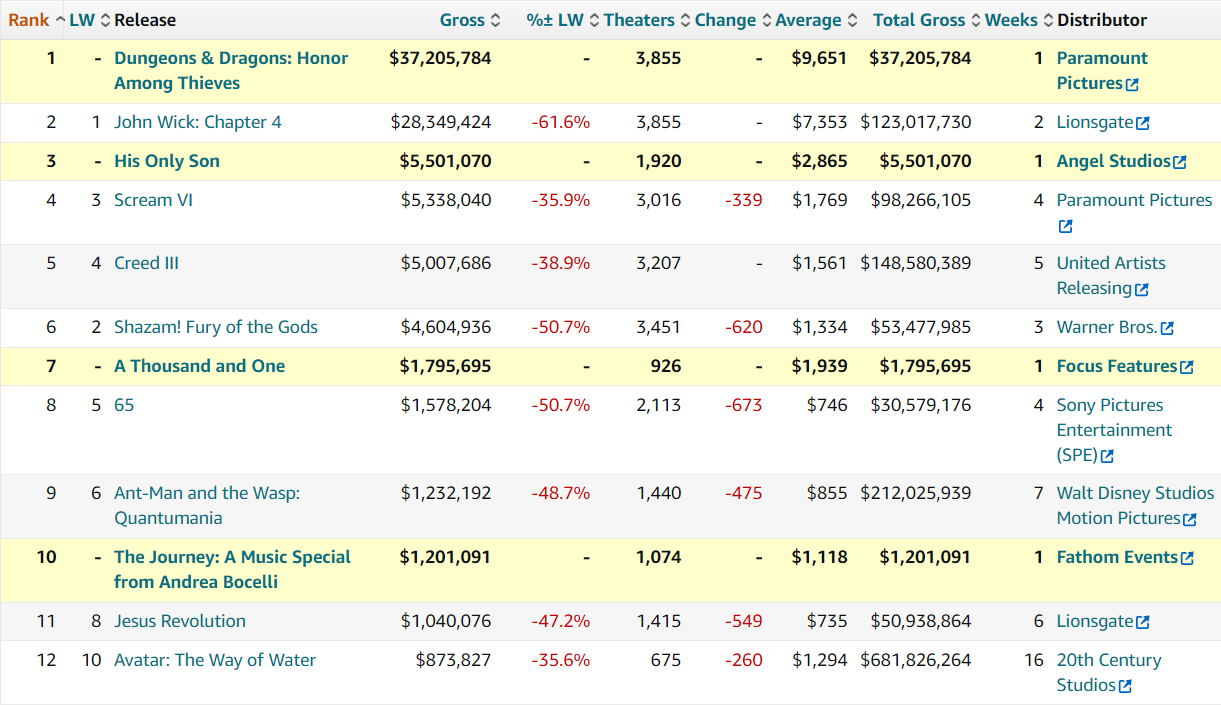
Task: Open Dungeons & Dragons: Honor Among Thieves link
Action: tap(231, 70)
